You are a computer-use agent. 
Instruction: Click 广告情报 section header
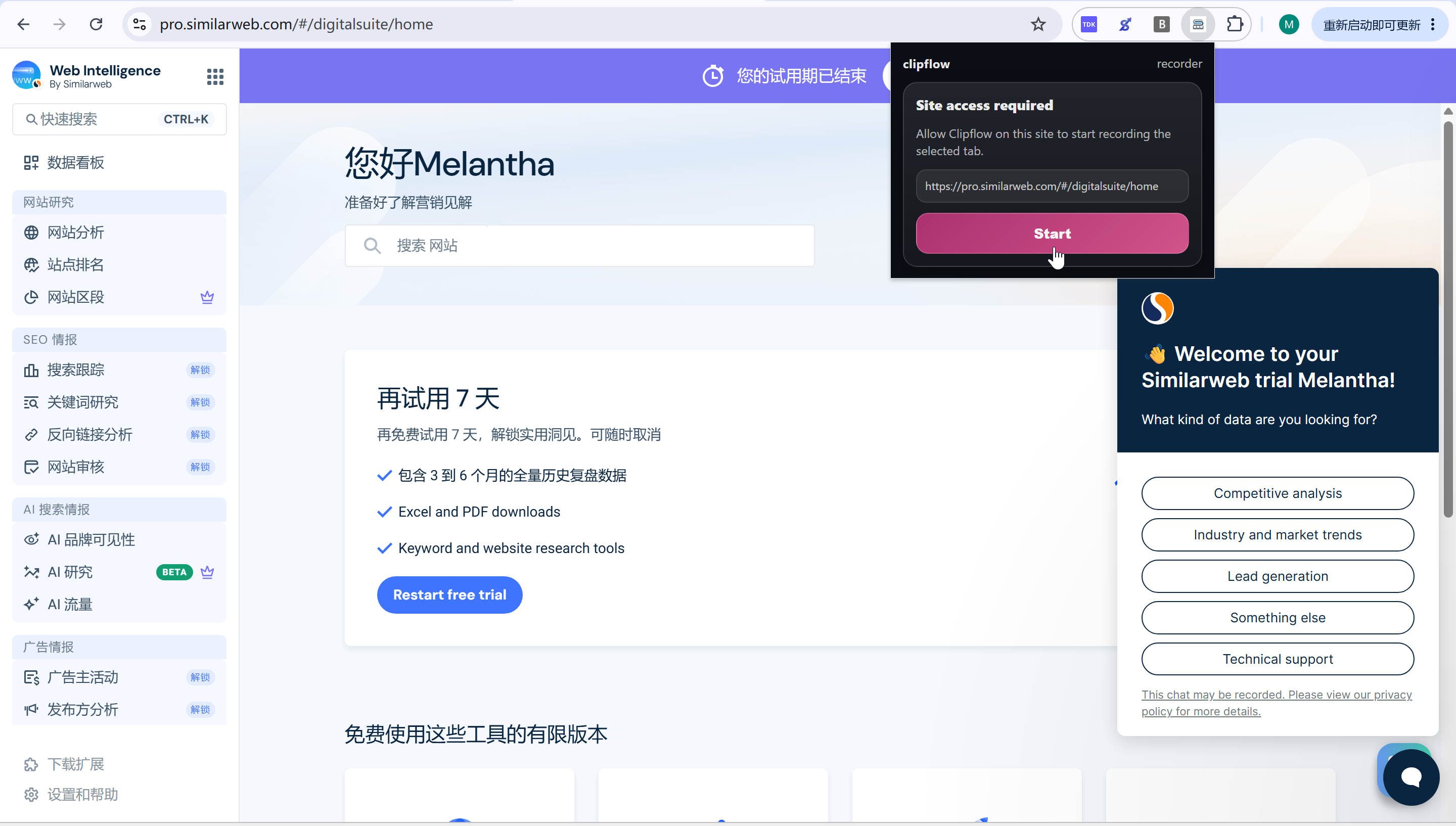(119, 647)
